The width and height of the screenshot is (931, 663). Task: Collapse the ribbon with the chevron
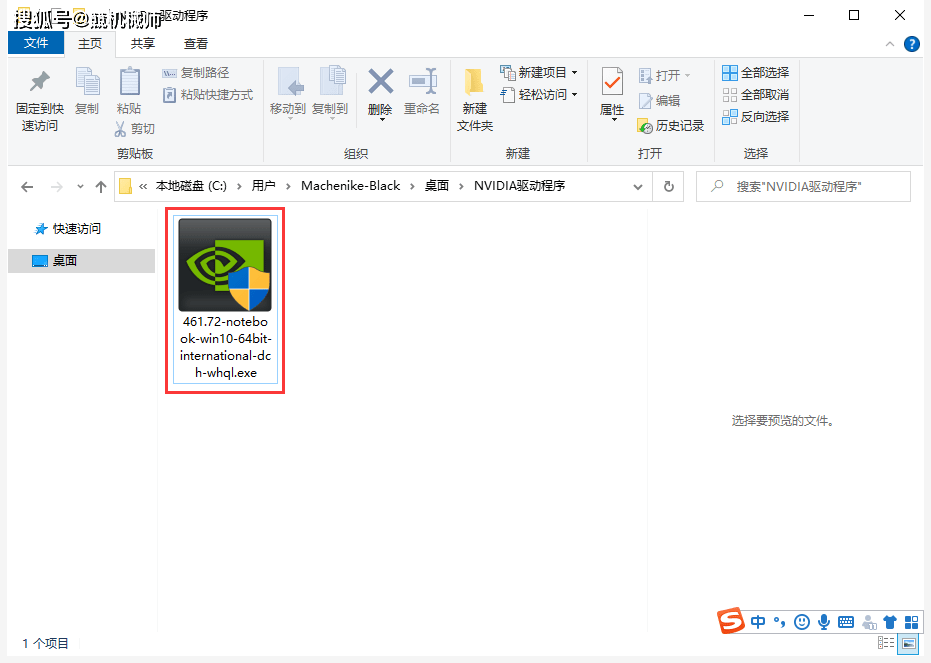[889, 44]
